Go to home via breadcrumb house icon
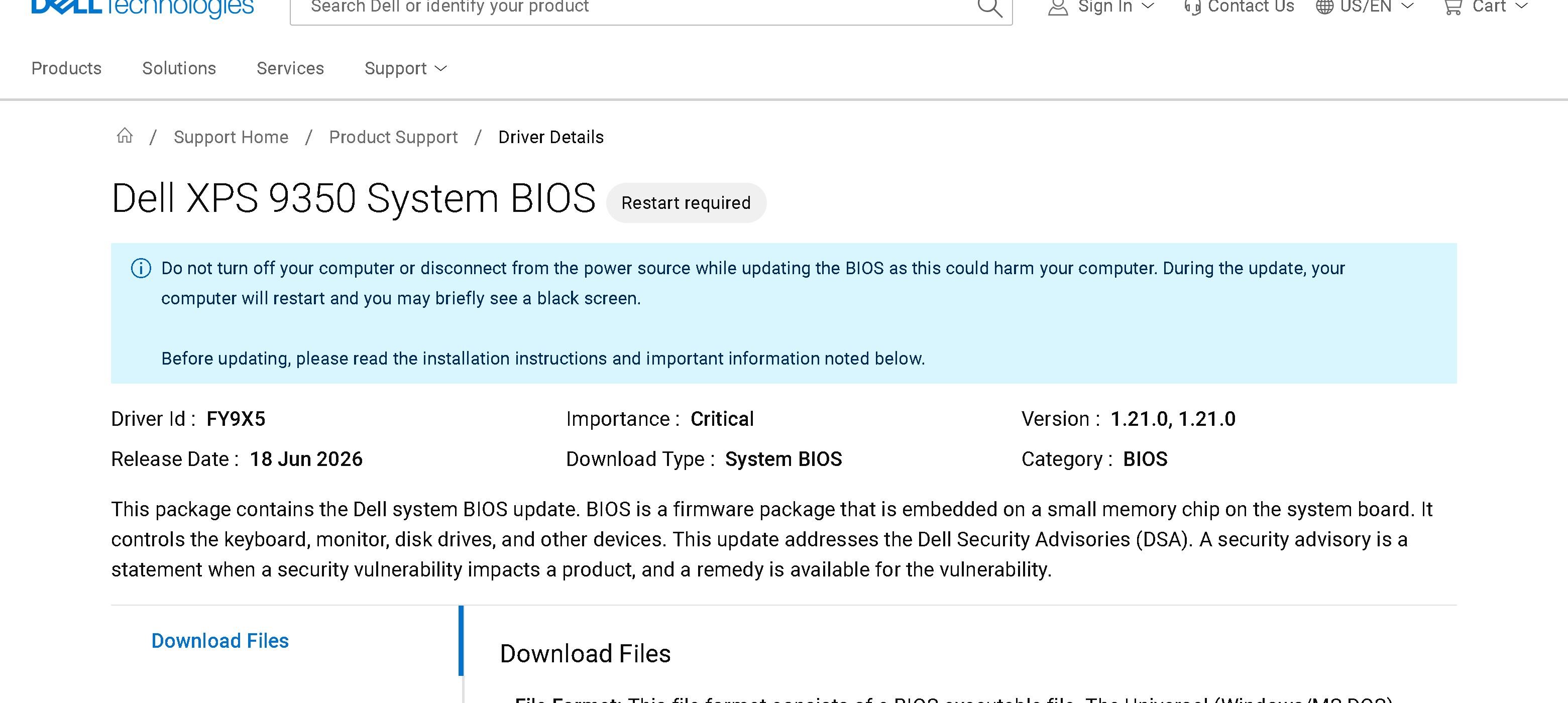This screenshot has height=703, width=1568. [x=124, y=136]
